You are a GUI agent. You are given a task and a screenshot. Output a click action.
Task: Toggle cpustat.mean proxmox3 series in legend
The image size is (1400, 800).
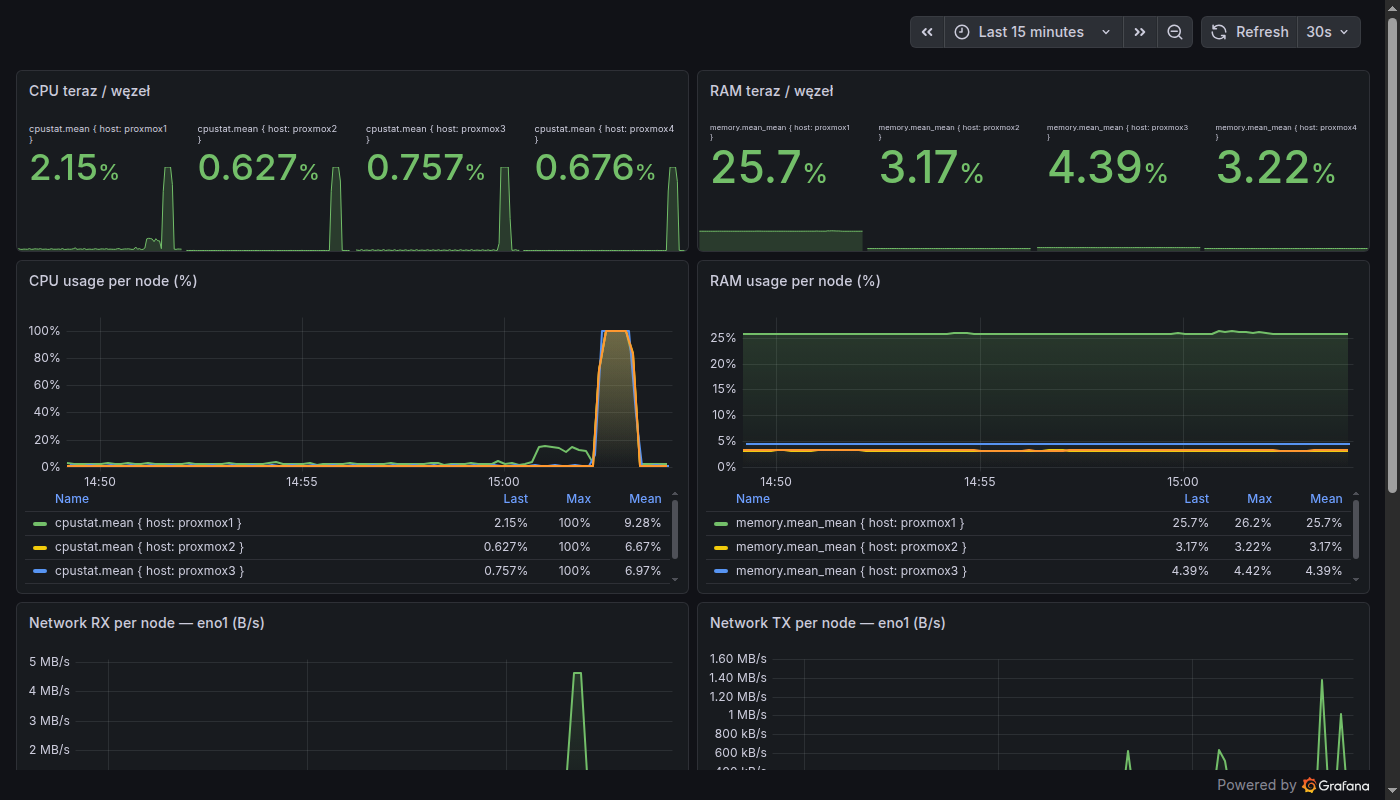[149, 571]
